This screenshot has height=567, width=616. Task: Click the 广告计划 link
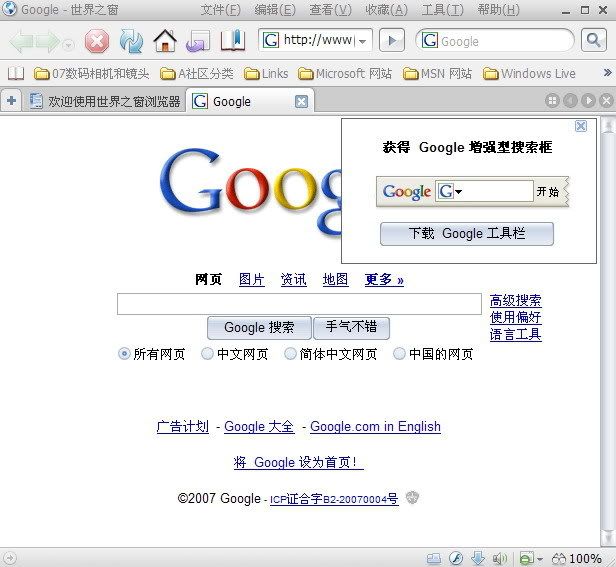tap(183, 426)
